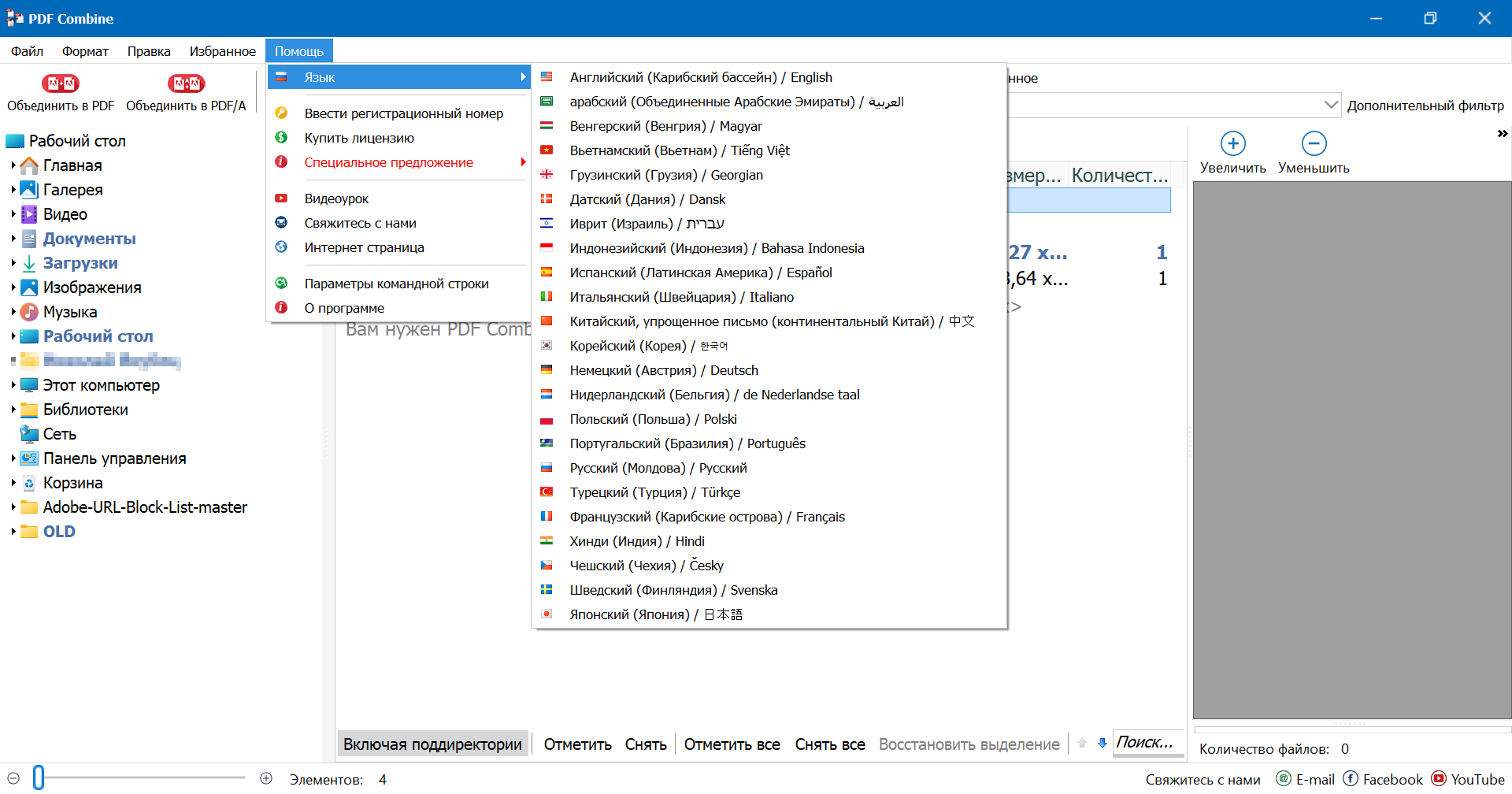Select Рабочий стол root tree item

77,141
